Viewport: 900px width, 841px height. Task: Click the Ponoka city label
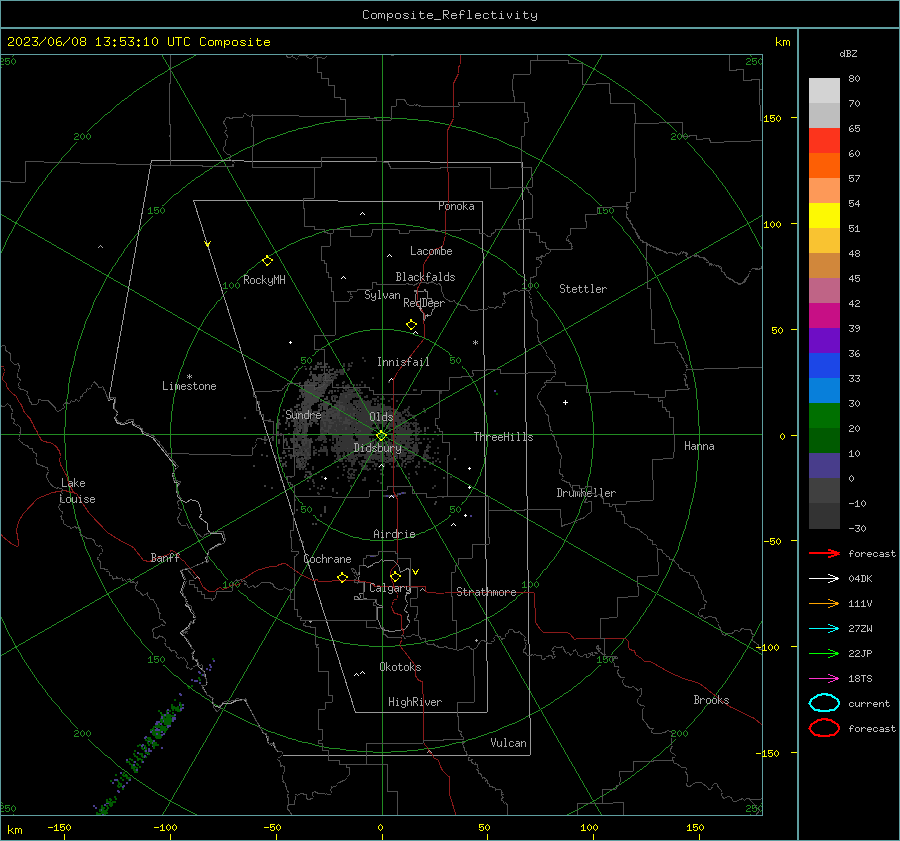[x=456, y=206]
